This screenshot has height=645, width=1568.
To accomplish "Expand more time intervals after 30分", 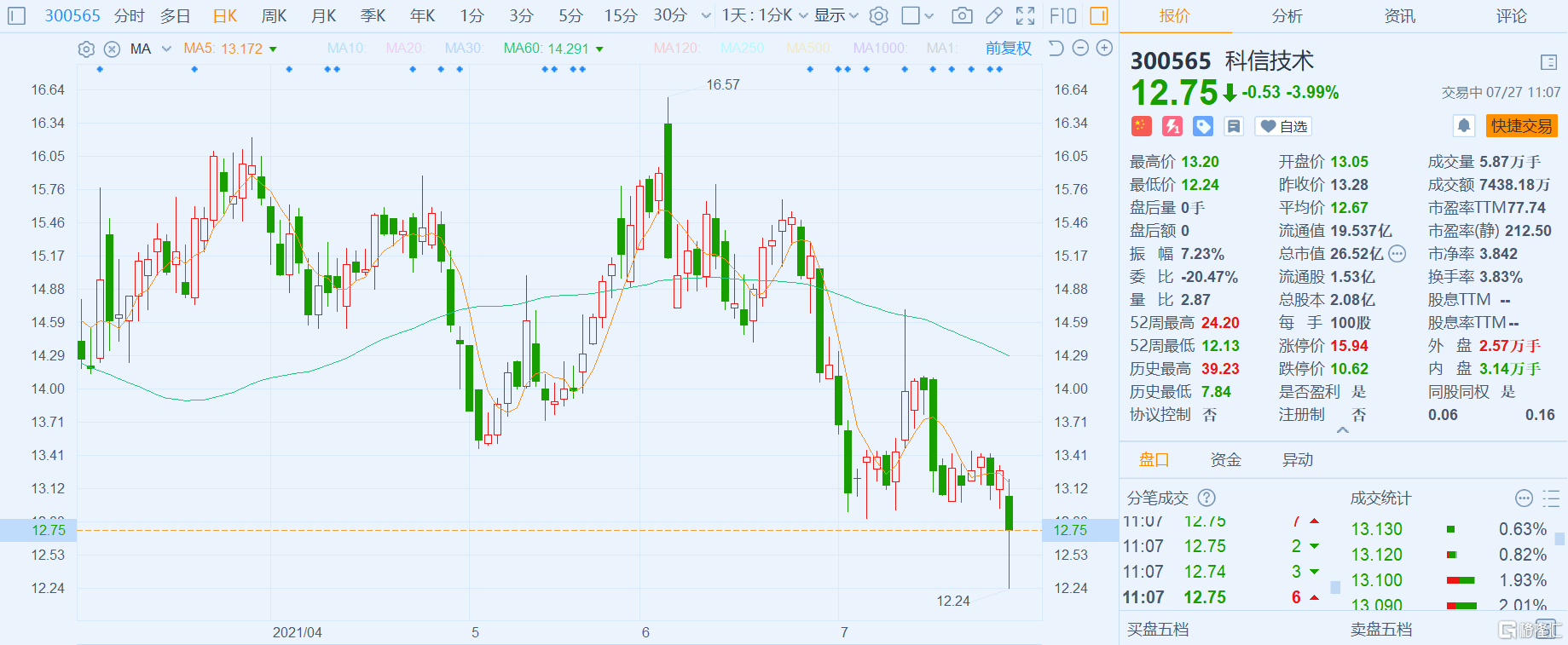I will 706,15.
